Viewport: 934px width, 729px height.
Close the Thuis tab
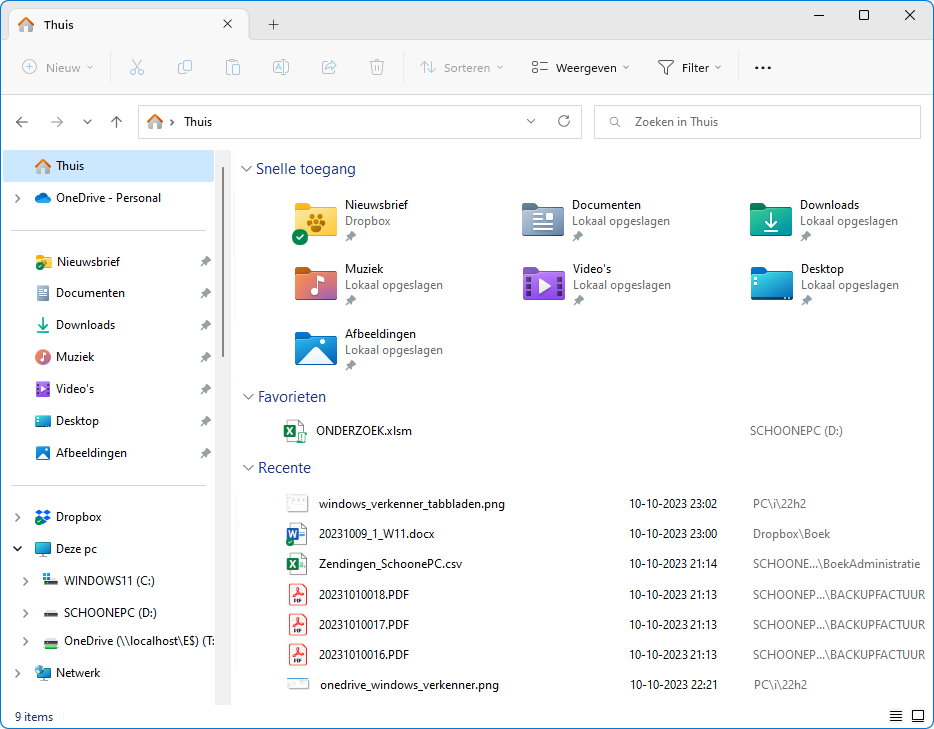(x=228, y=24)
